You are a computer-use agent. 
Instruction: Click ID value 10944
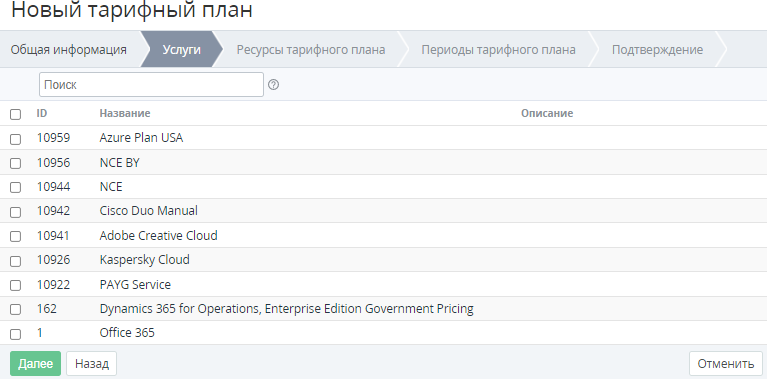pyautogui.click(x=53, y=187)
